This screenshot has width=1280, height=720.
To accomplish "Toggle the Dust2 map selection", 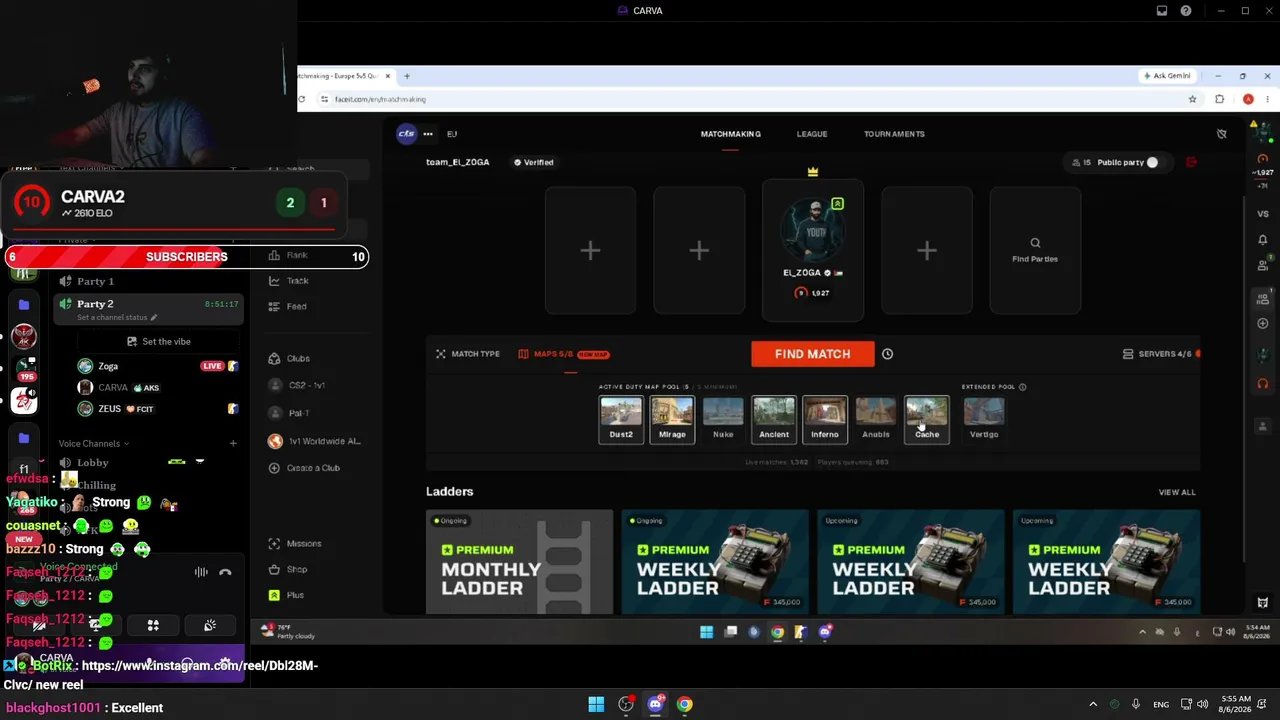I will (621, 419).
